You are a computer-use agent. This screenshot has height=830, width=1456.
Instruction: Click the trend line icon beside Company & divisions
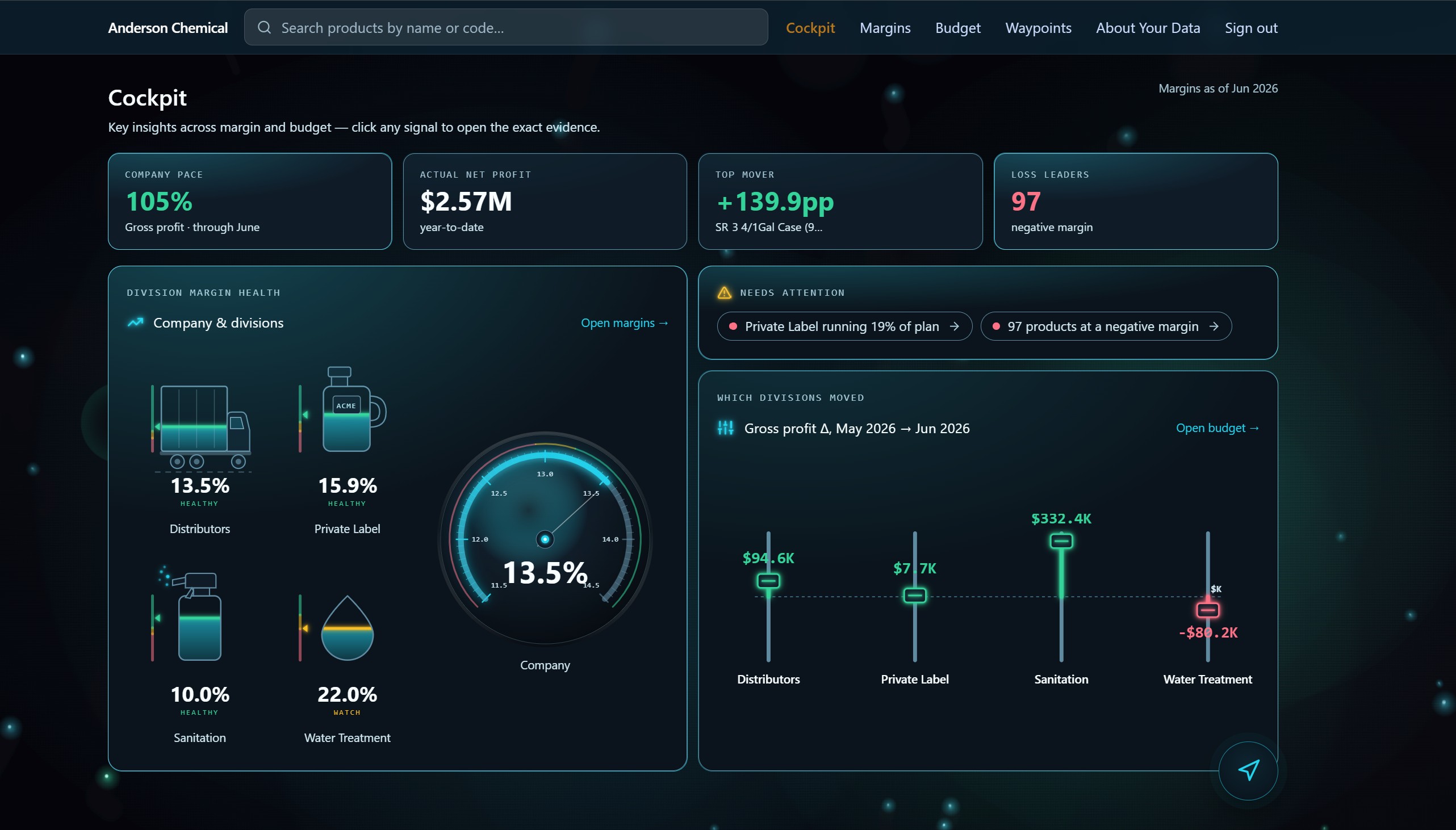coord(136,322)
